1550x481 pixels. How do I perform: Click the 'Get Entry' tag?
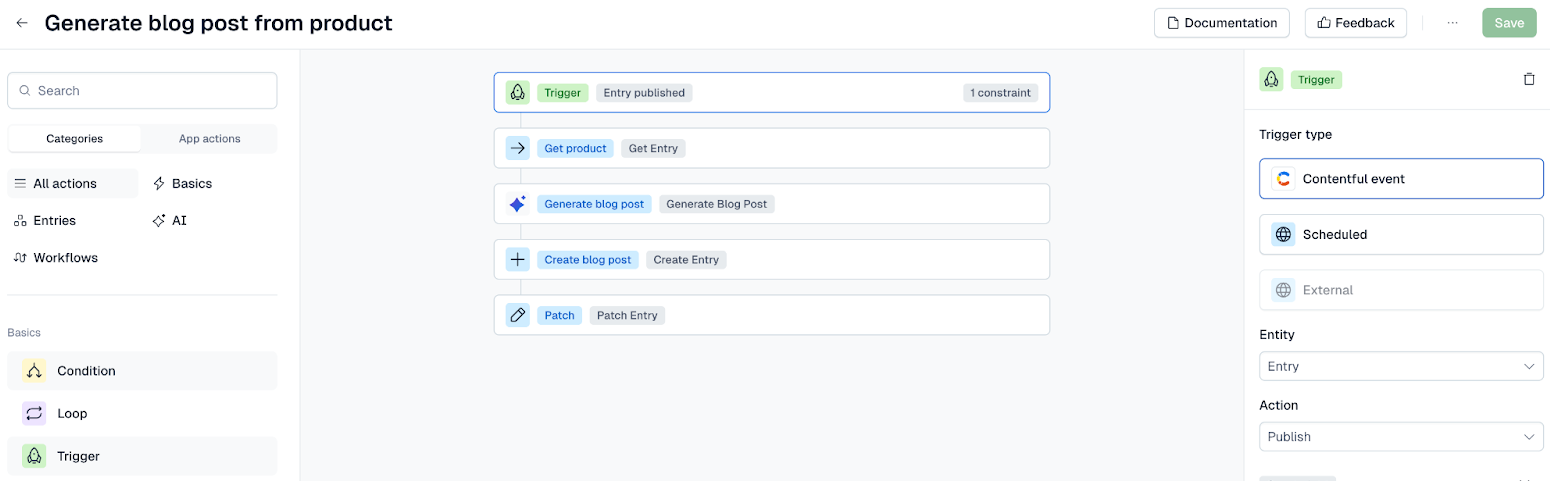click(653, 148)
